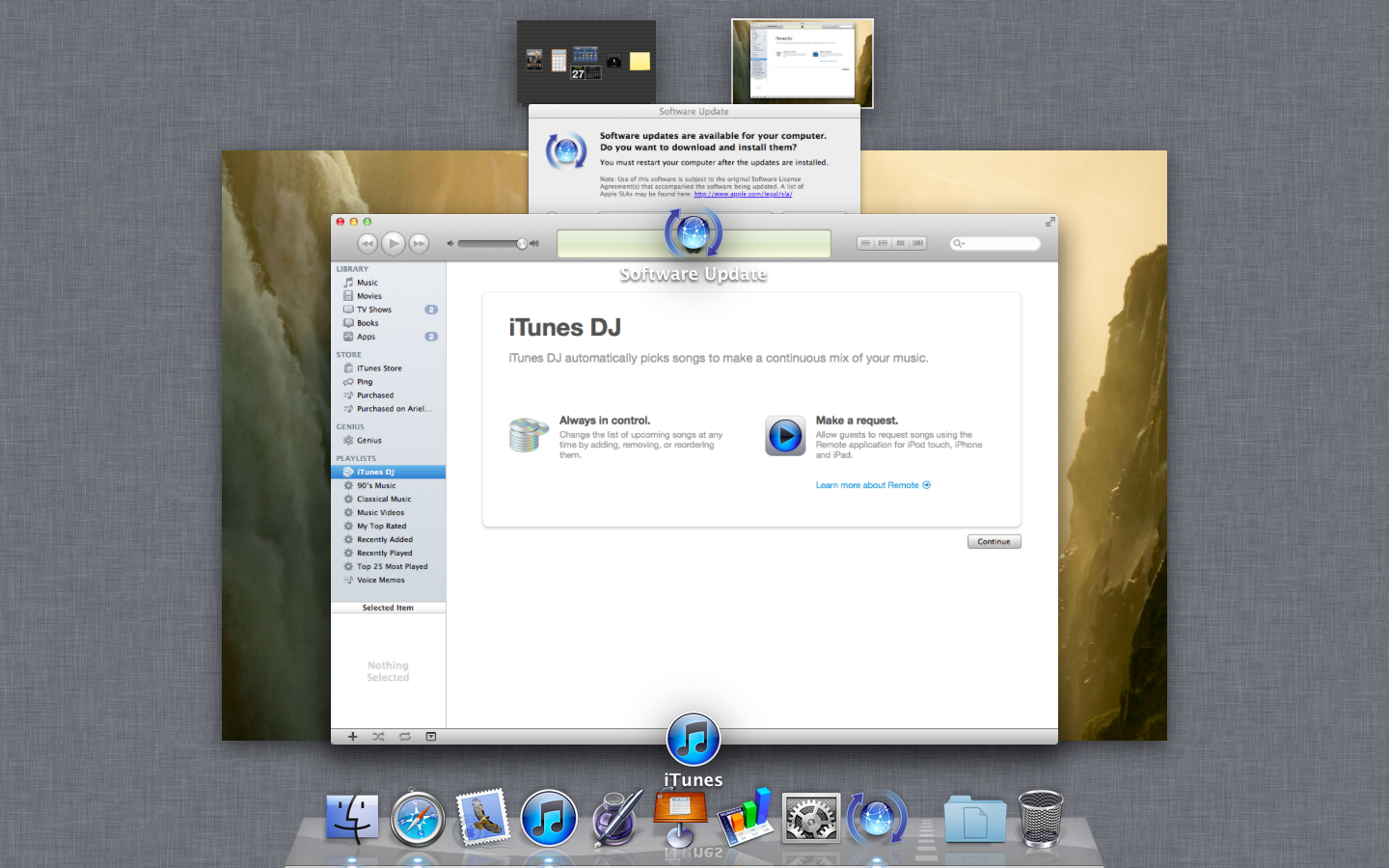
Task: Play music with the iTunes play button
Action: pos(393,244)
